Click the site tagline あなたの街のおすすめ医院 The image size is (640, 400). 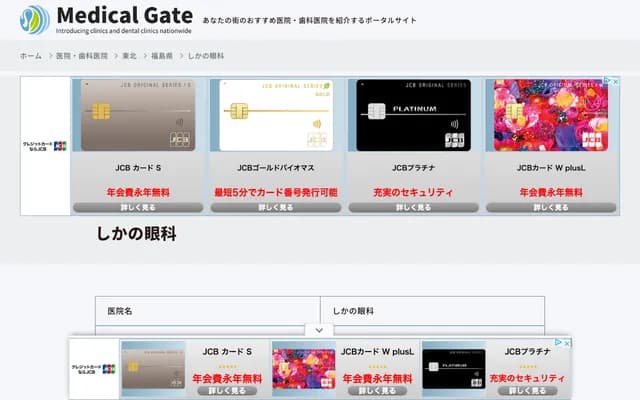pyautogui.click(x=309, y=20)
